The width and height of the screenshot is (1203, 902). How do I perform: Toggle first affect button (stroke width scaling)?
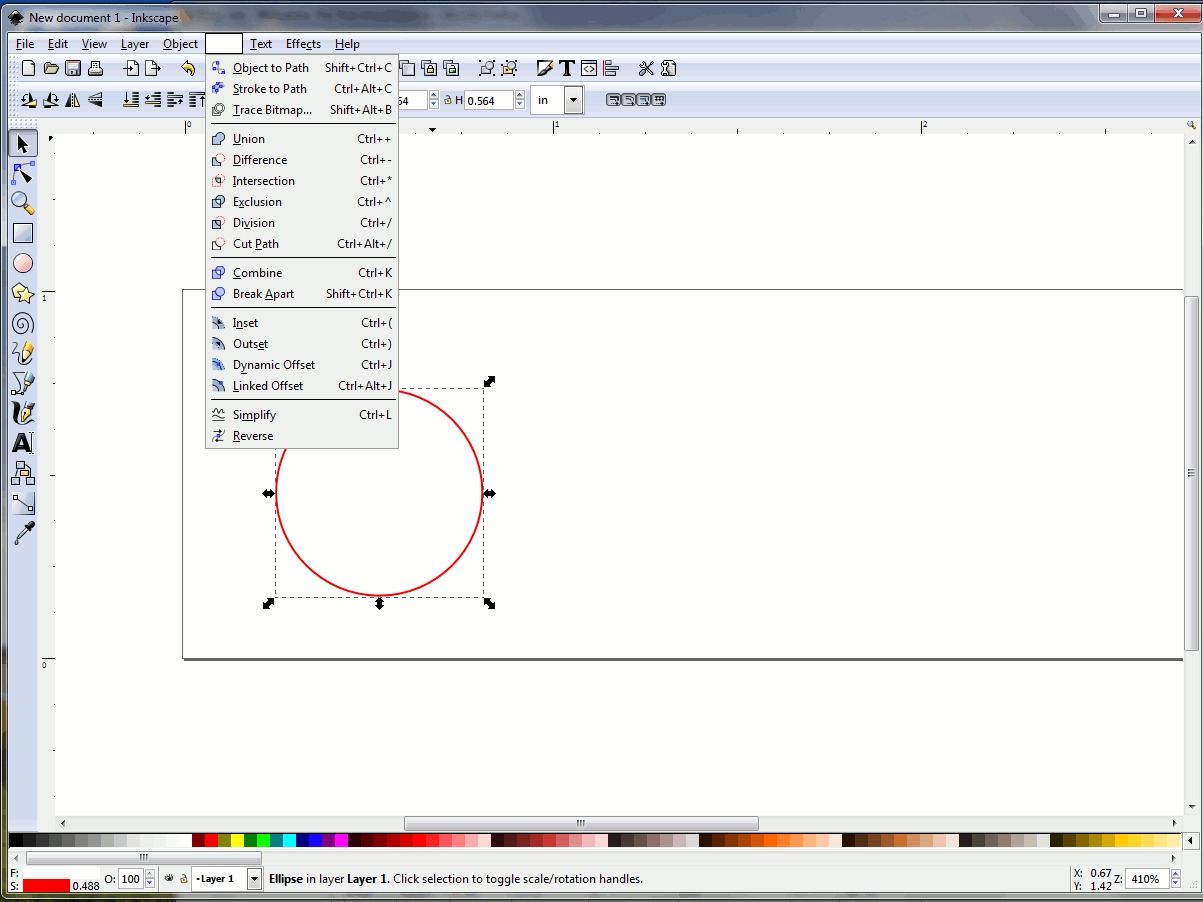[x=613, y=100]
